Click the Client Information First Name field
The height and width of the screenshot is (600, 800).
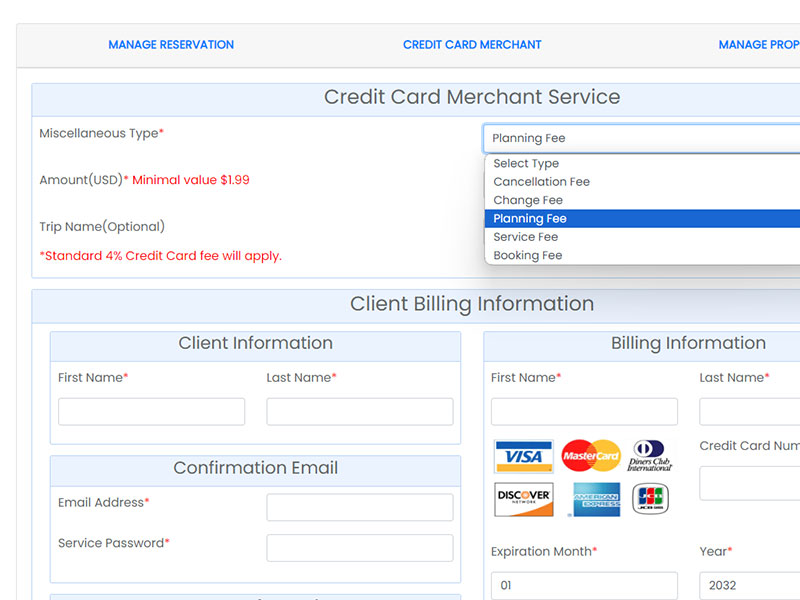coord(151,411)
